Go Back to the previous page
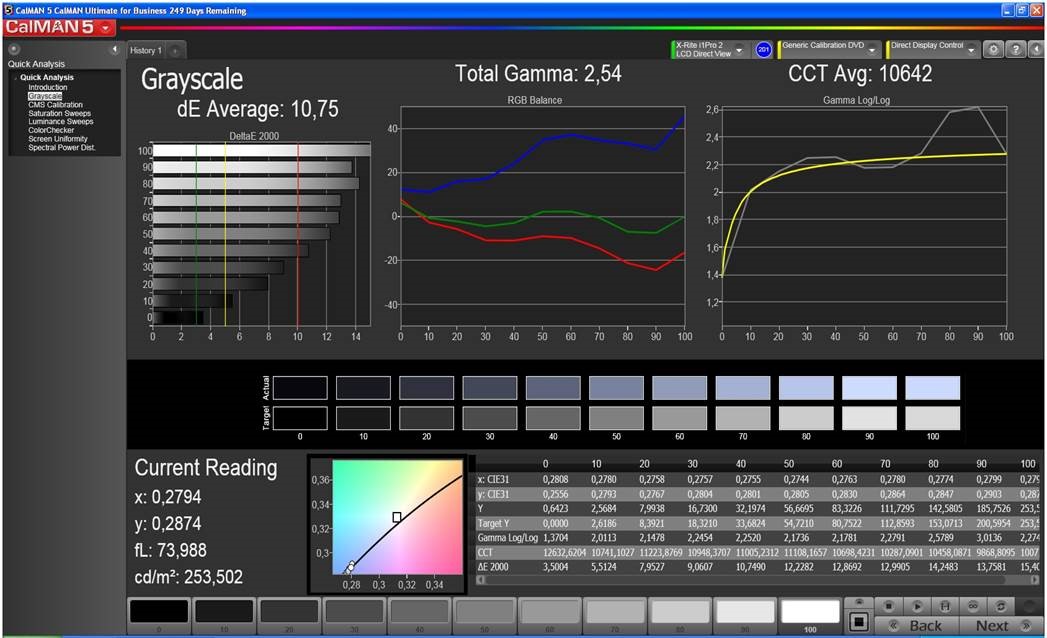The width and height of the screenshot is (1047, 638). tap(917, 625)
